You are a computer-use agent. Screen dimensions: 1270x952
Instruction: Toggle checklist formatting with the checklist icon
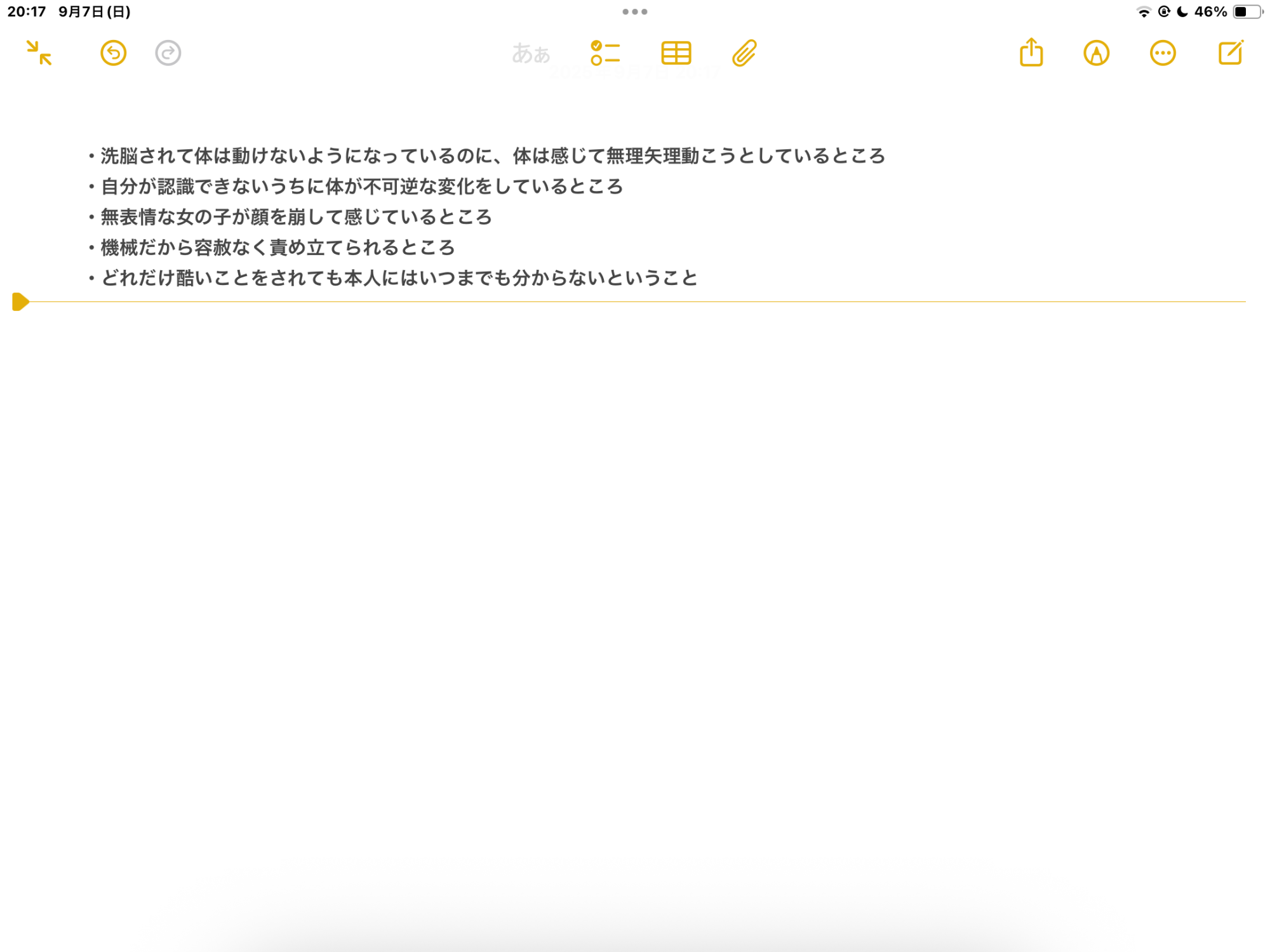click(x=605, y=53)
